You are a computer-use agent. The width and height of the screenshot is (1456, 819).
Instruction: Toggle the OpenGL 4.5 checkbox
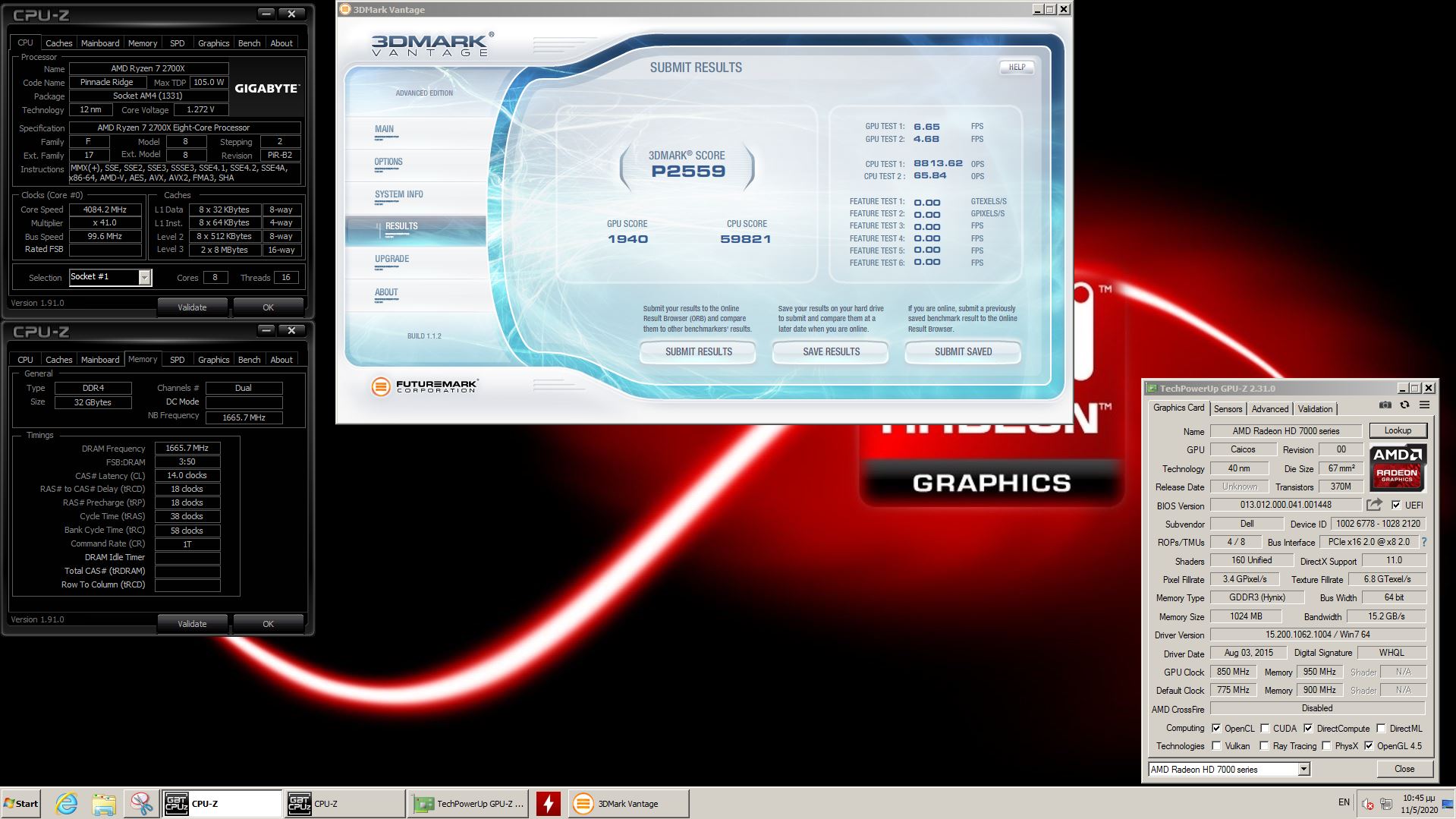tap(1369, 745)
